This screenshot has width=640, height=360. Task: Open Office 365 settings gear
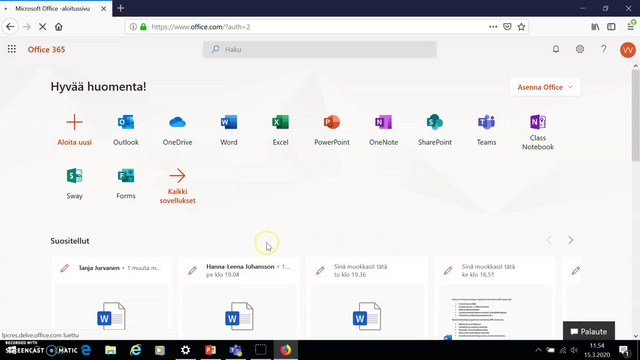580,49
